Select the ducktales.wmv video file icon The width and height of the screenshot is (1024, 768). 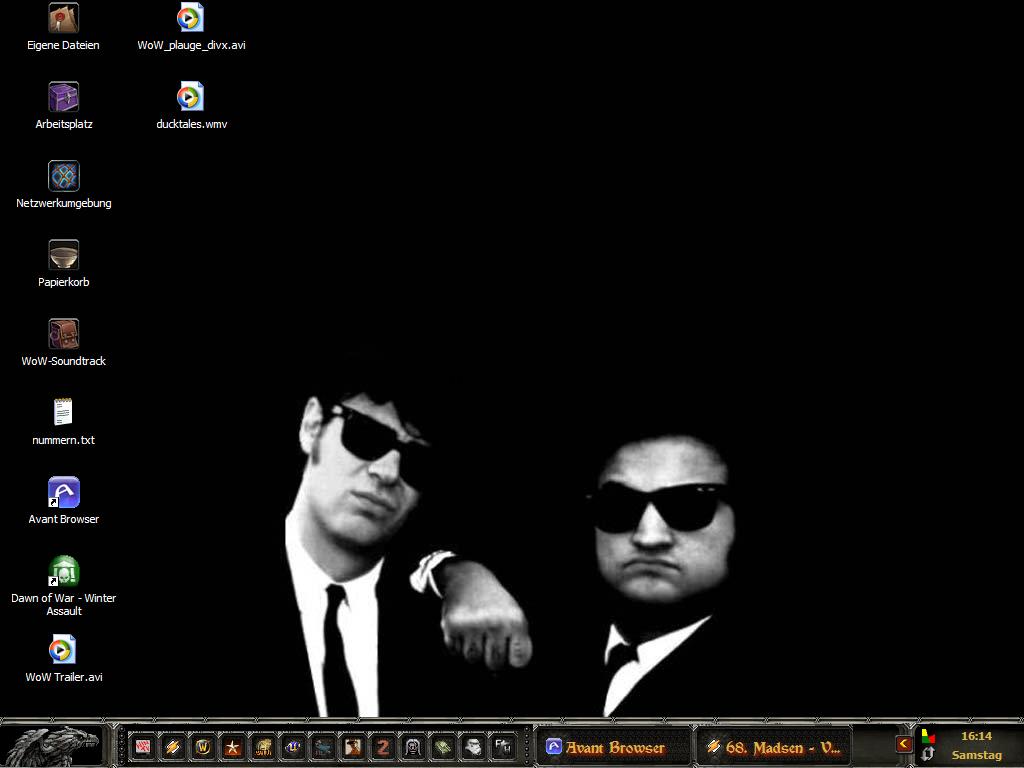click(191, 97)
